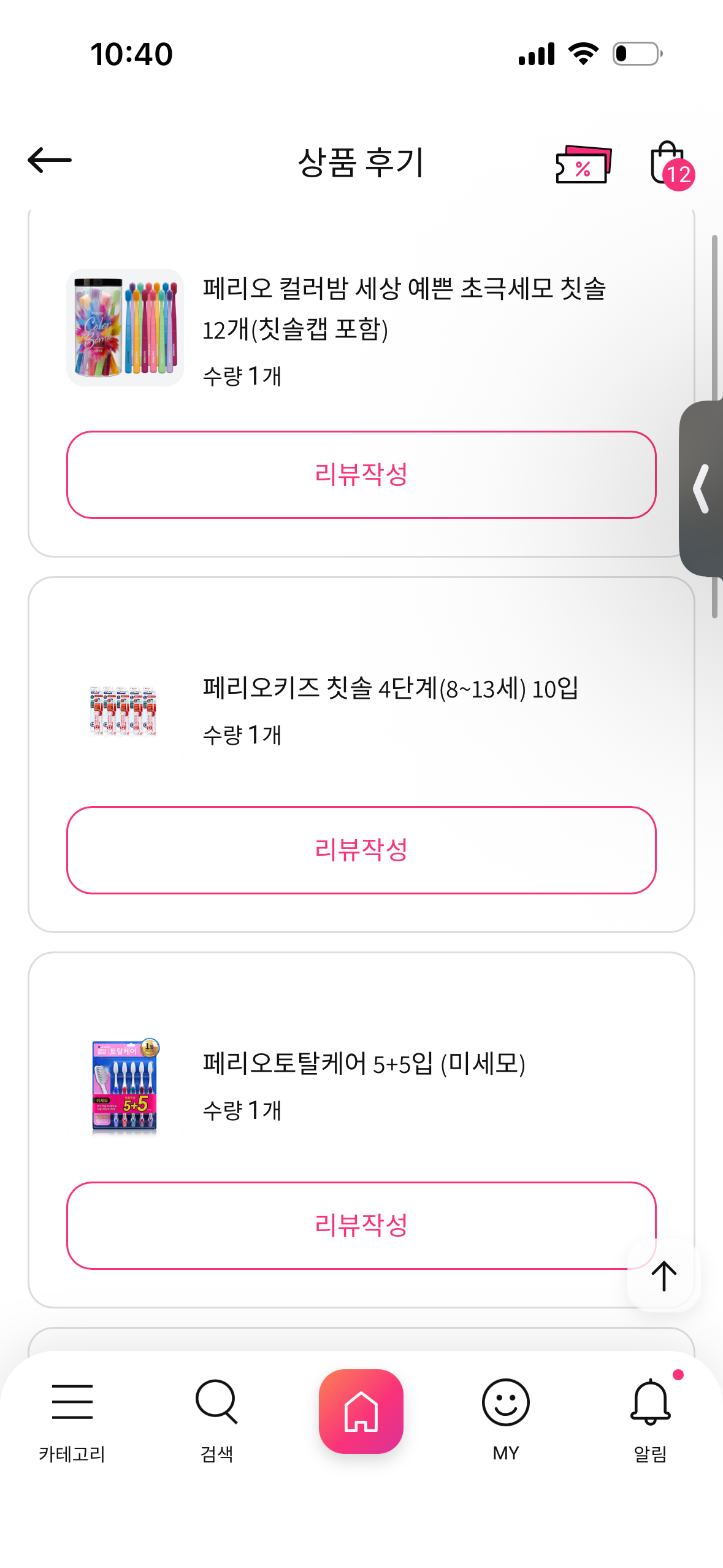Go to the home icon button
This screenshot has width=723, height=1568.
coord(361,1411)
